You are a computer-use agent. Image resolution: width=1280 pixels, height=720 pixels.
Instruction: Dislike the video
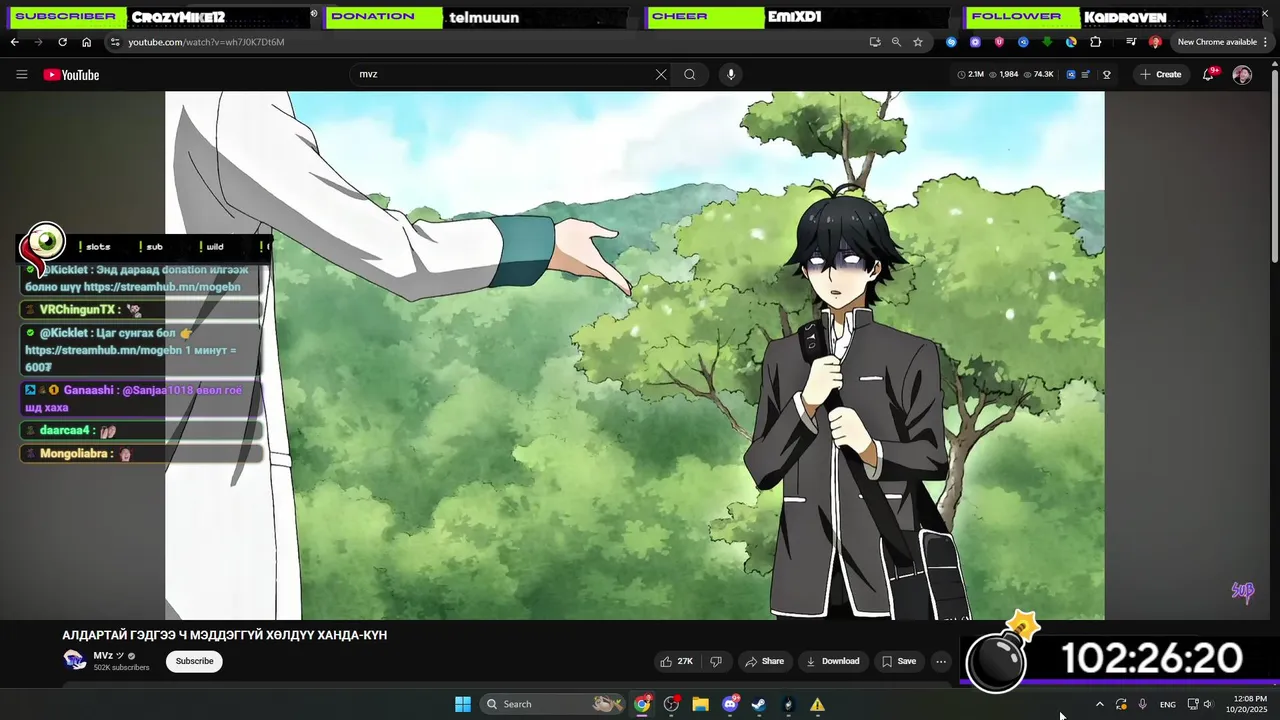coord(716,661)
